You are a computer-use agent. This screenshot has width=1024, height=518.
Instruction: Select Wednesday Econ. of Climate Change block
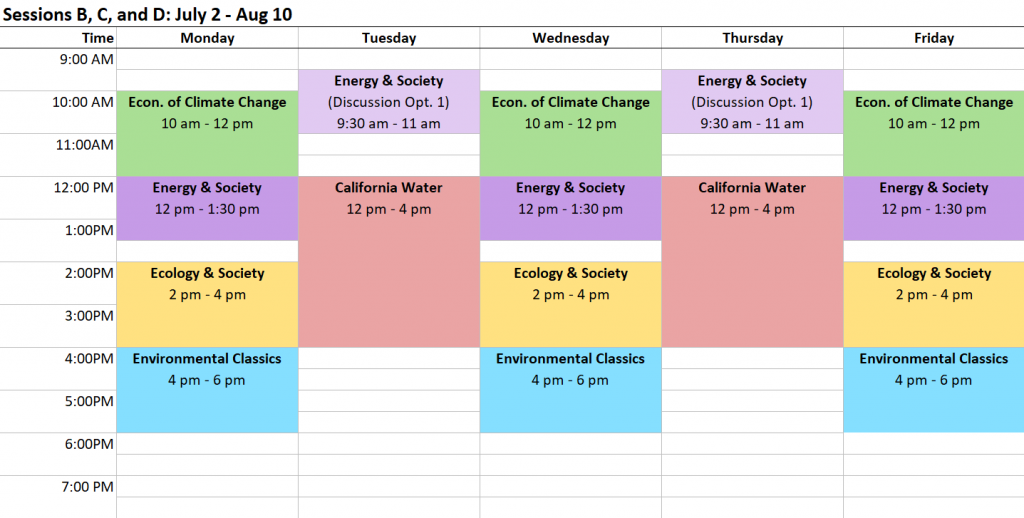tap(570, 133)
